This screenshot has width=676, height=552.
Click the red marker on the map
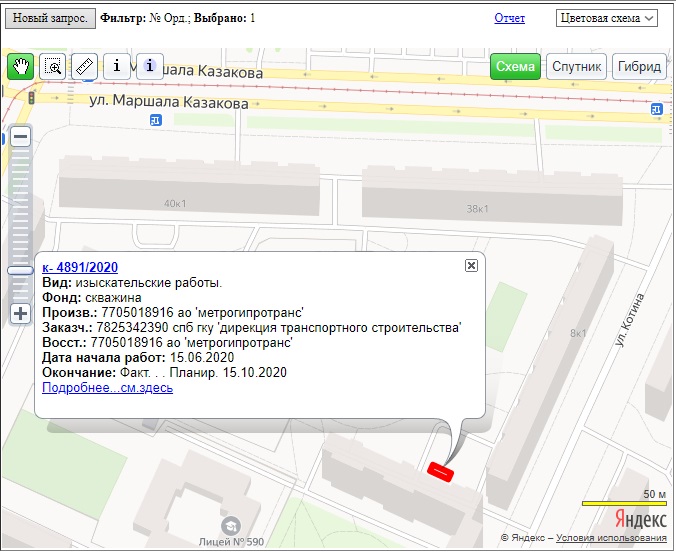tap(441, 470)
